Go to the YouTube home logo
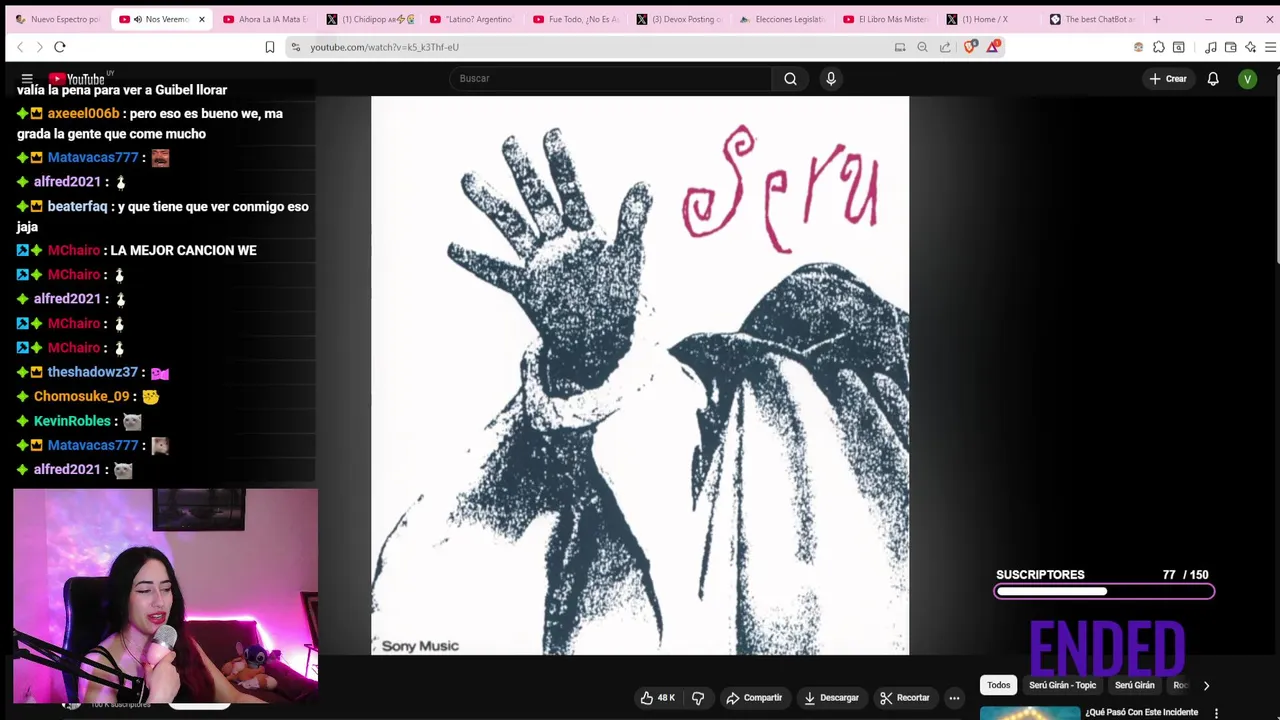 [x=79, y=79]
